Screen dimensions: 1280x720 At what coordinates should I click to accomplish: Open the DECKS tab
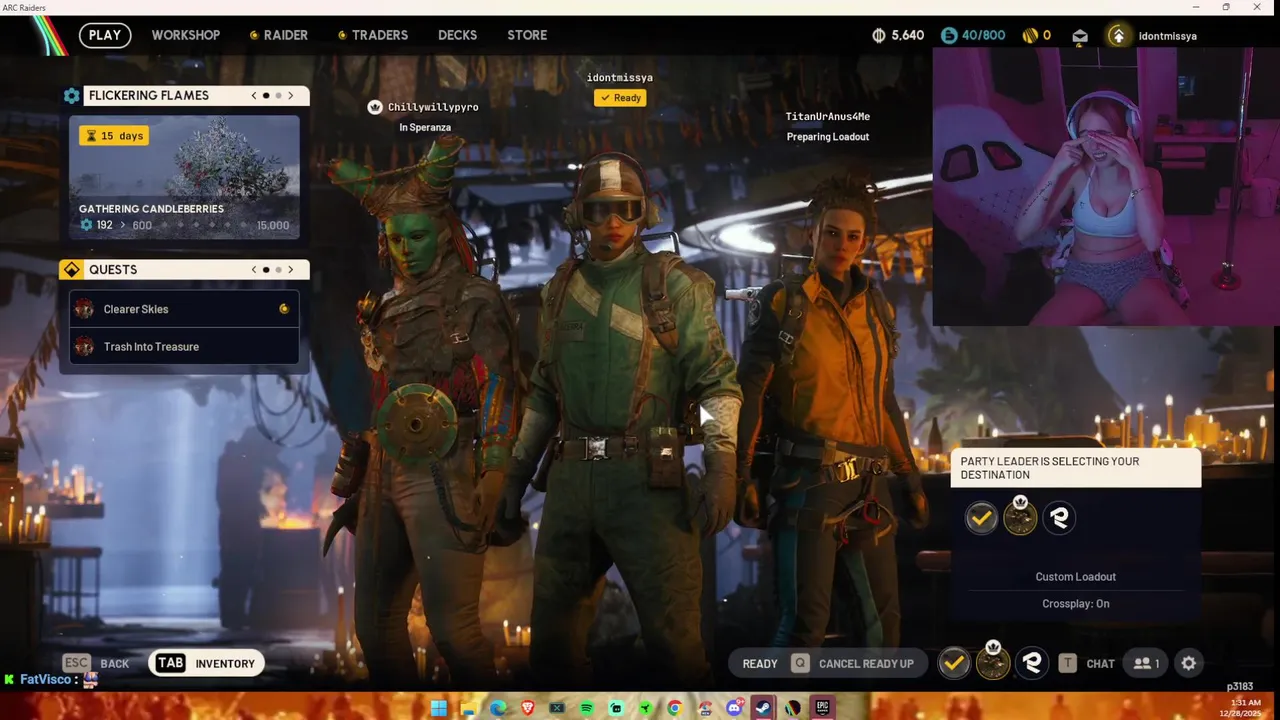pyautogui.click(x=457, y=35)
